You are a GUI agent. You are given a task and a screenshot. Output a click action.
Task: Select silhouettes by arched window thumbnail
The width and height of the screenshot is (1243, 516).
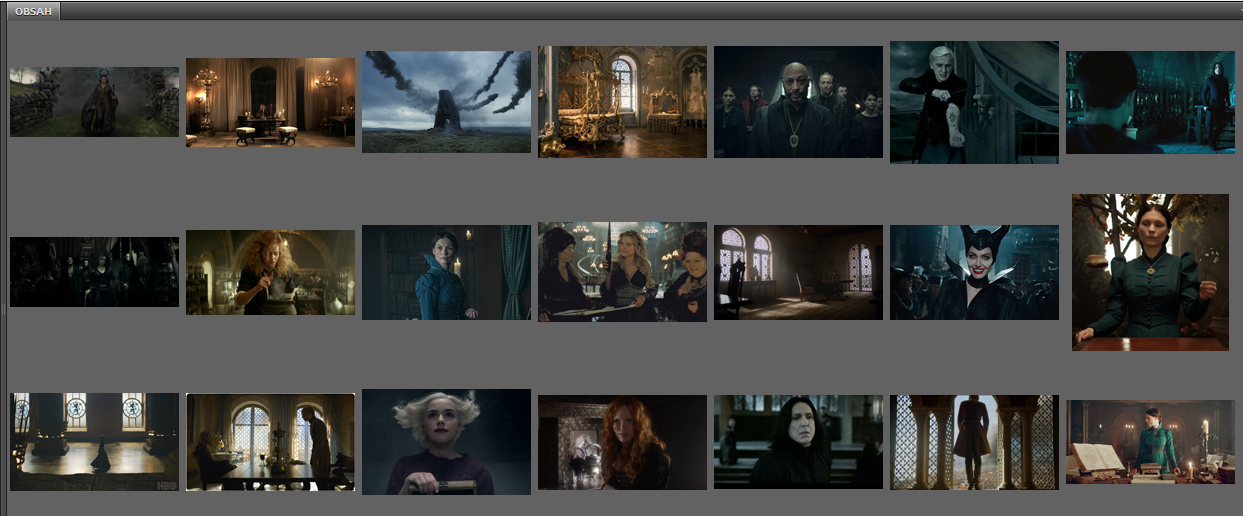[270, 442]
